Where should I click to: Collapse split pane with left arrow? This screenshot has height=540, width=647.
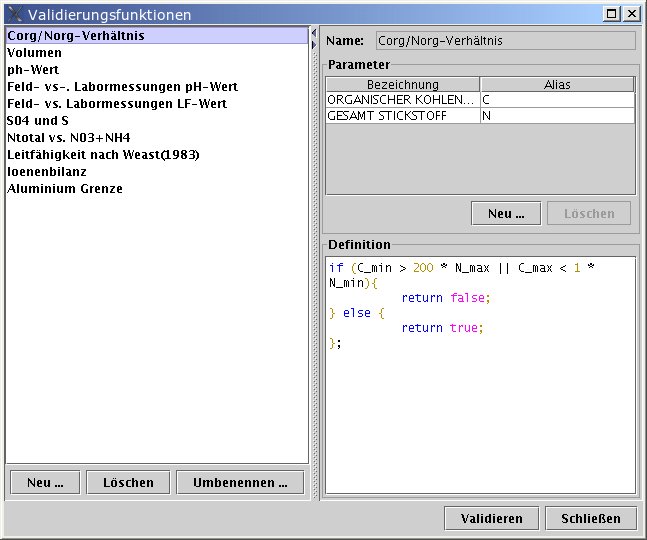coord(314,33)
